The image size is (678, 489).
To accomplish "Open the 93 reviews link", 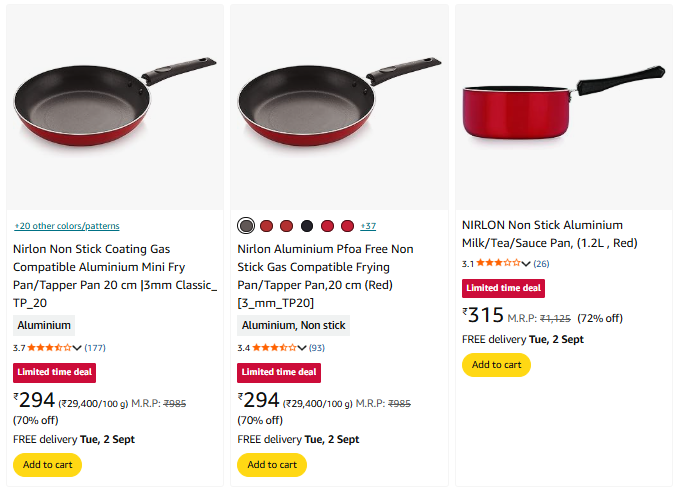I will pos(317,348).
